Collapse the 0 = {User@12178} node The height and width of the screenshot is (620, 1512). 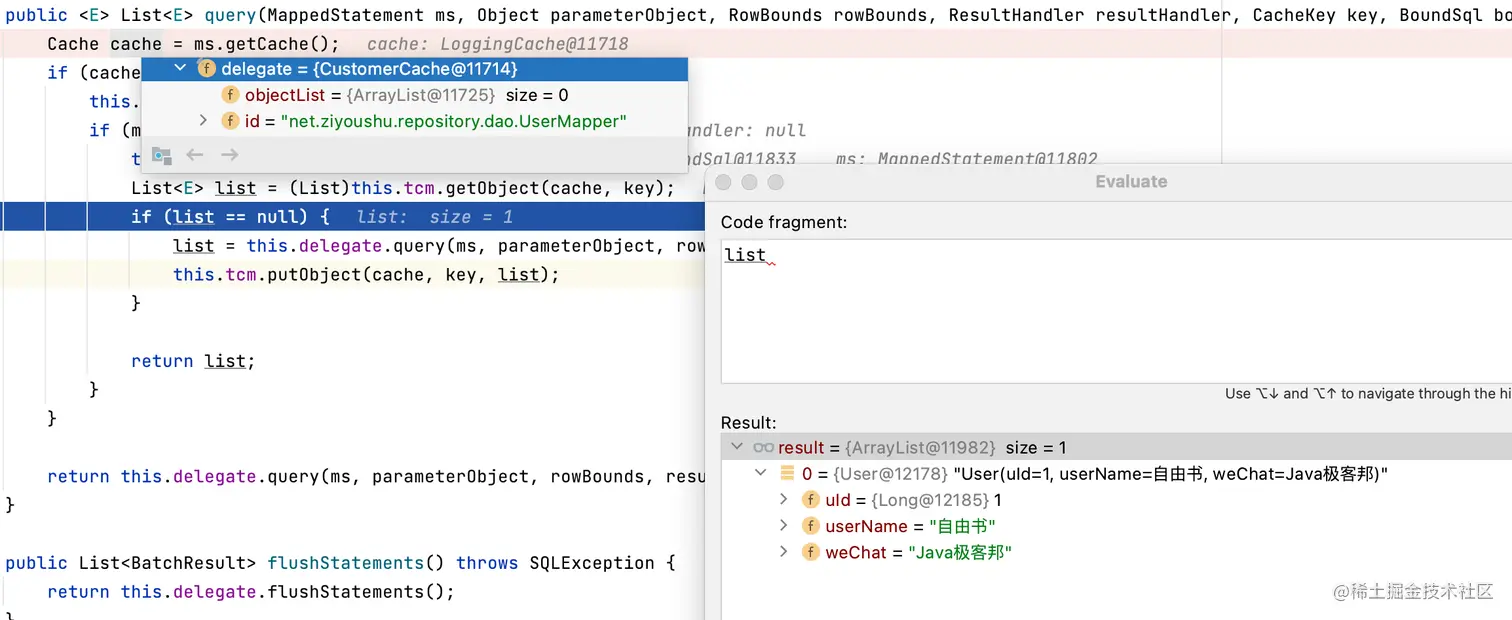(x=760, y=473)
